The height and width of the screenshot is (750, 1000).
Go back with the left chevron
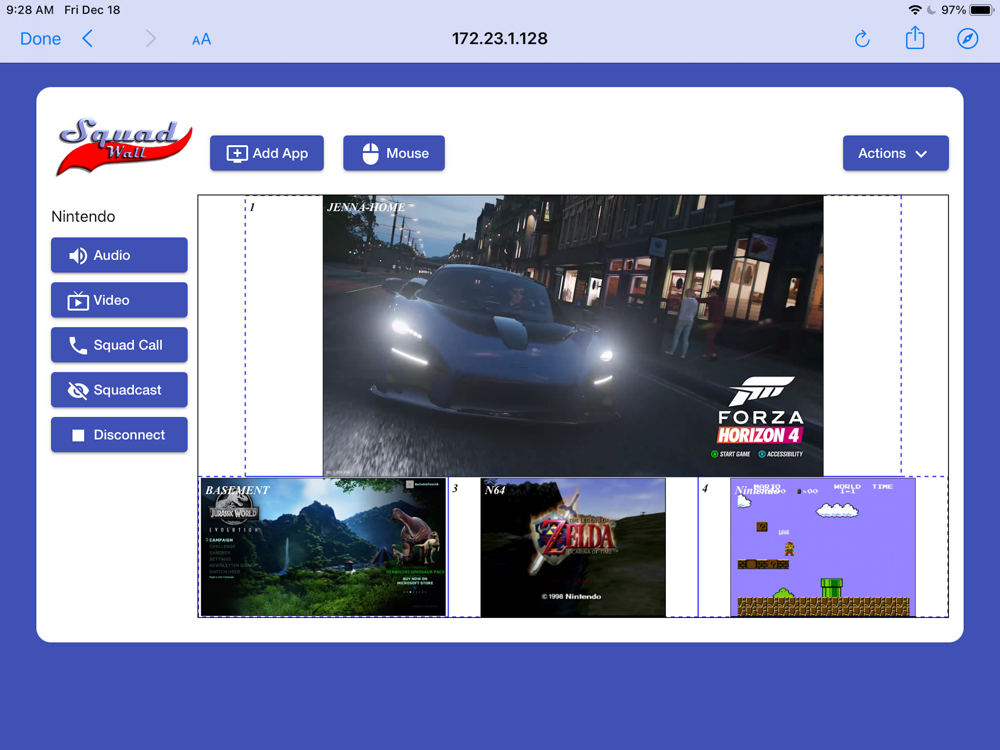click(88, 39)
